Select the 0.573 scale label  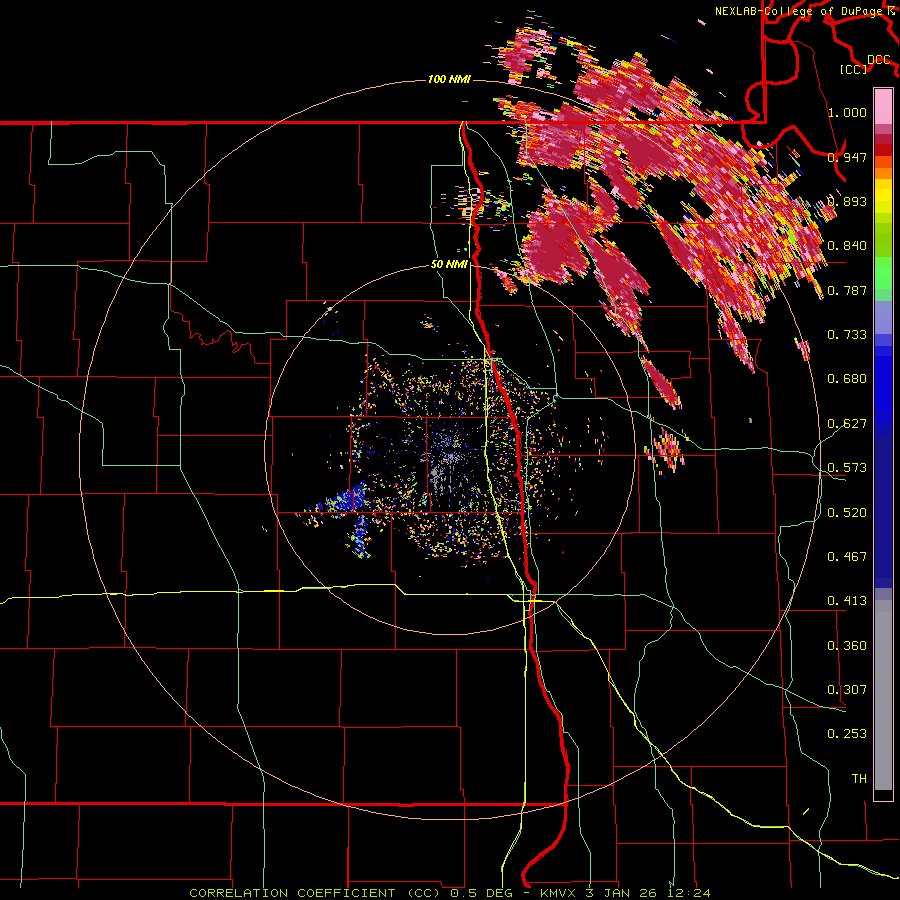[x=847, y=468]
